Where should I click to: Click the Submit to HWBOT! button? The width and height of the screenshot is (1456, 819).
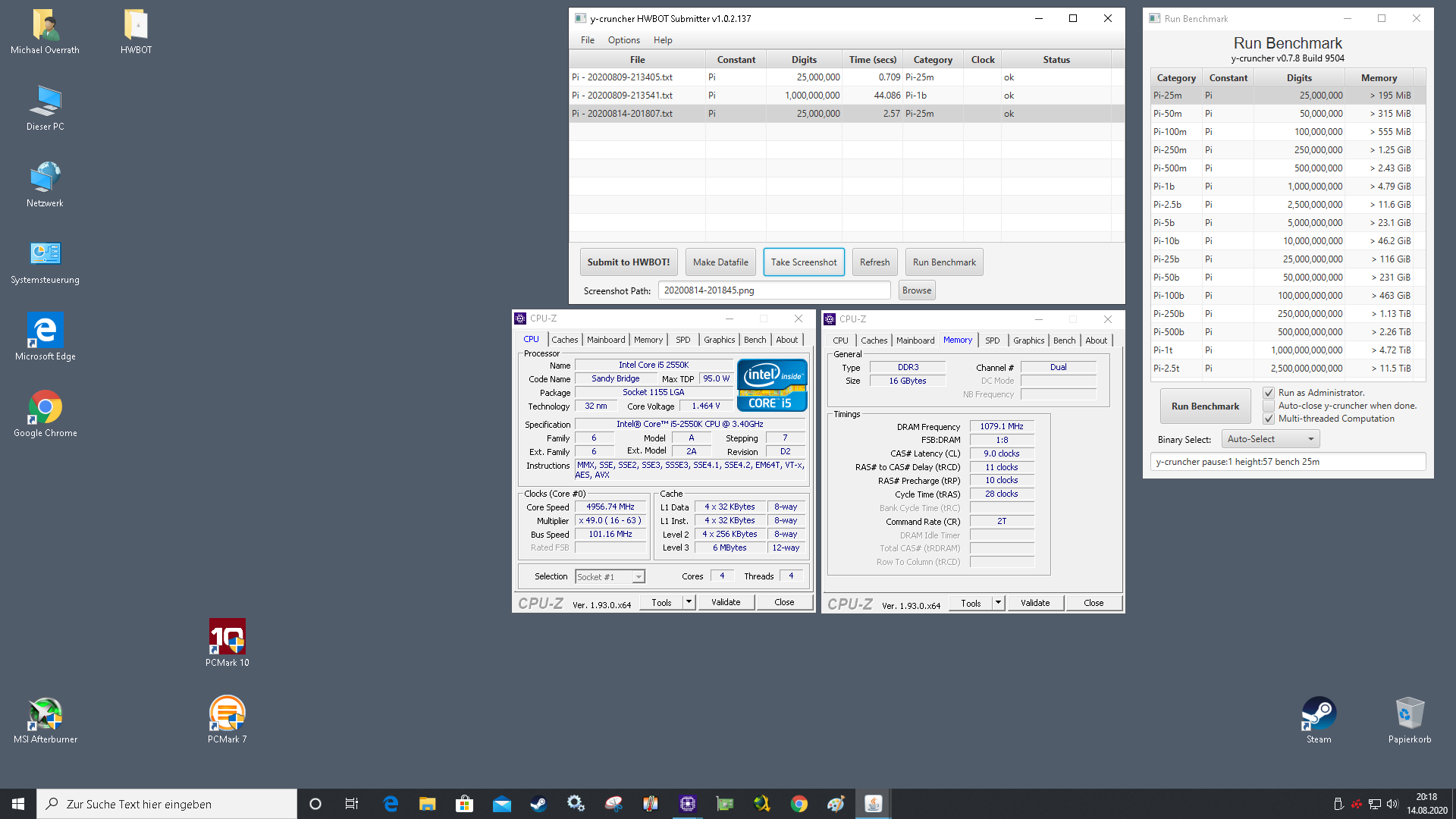[x=629, y=262]
